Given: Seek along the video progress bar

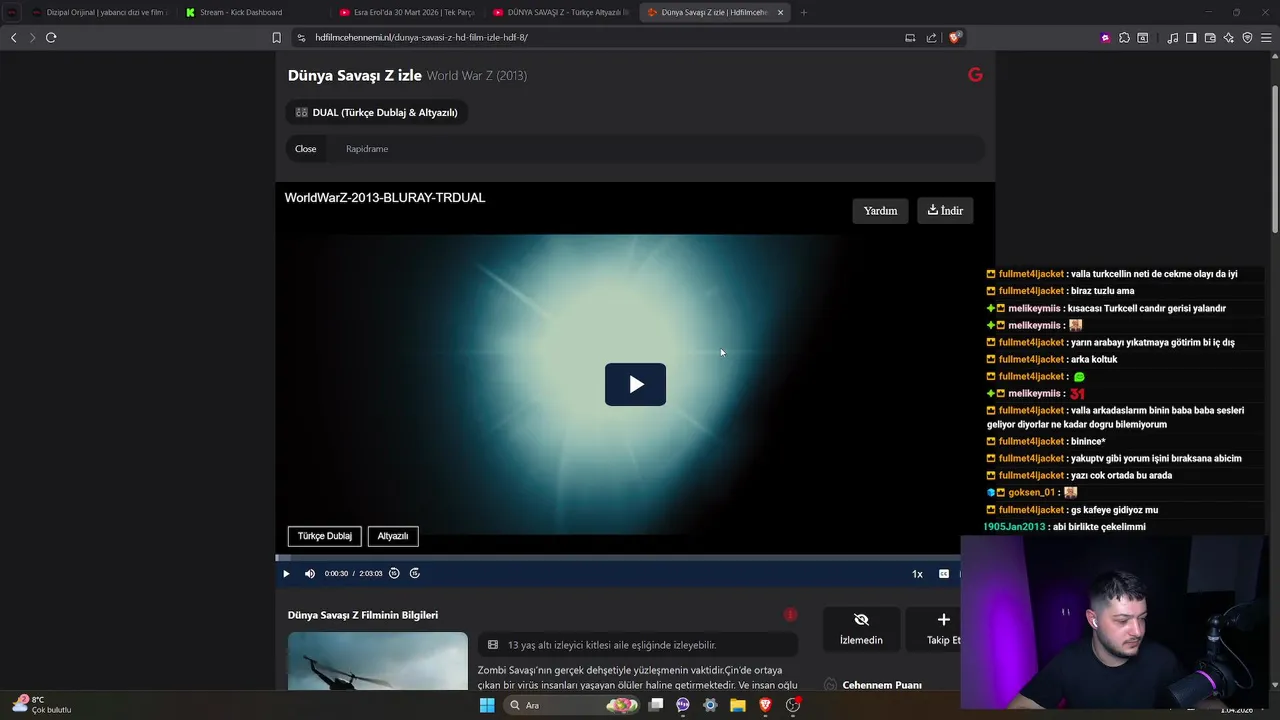Looking at the screenshot, I should coord(618,557).
